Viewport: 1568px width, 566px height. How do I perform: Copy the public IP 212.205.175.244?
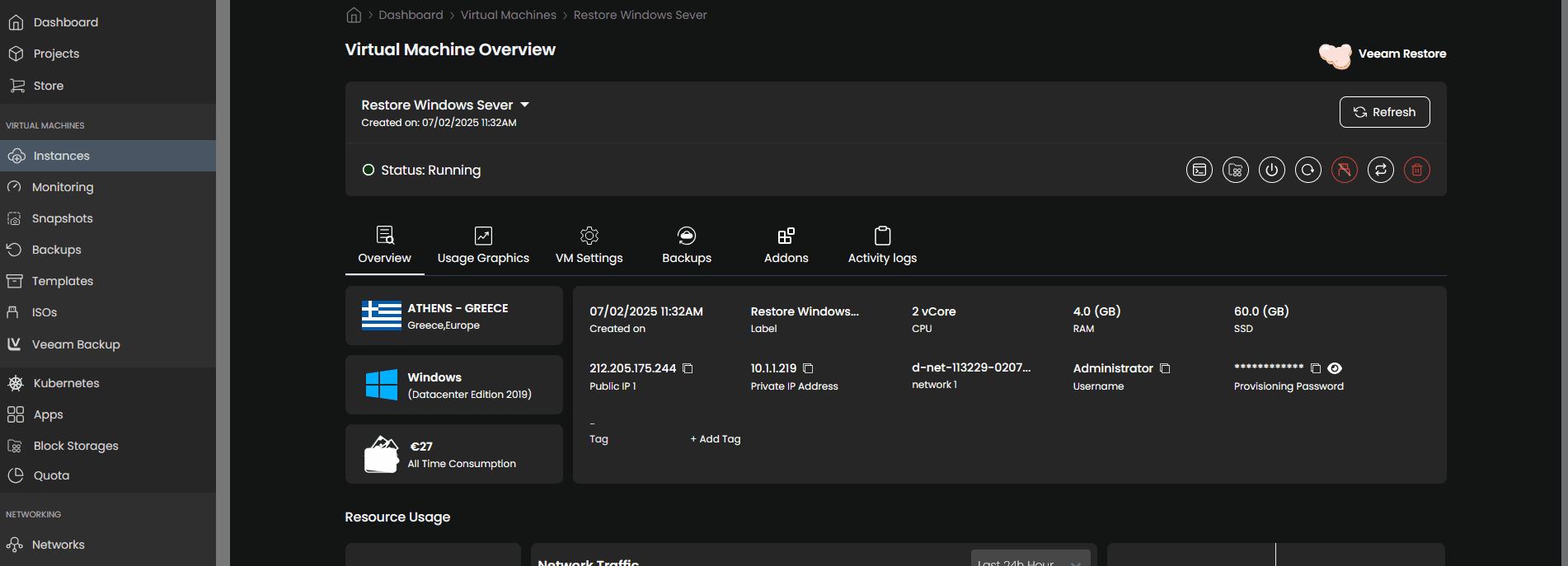click(x=688, y=368)
